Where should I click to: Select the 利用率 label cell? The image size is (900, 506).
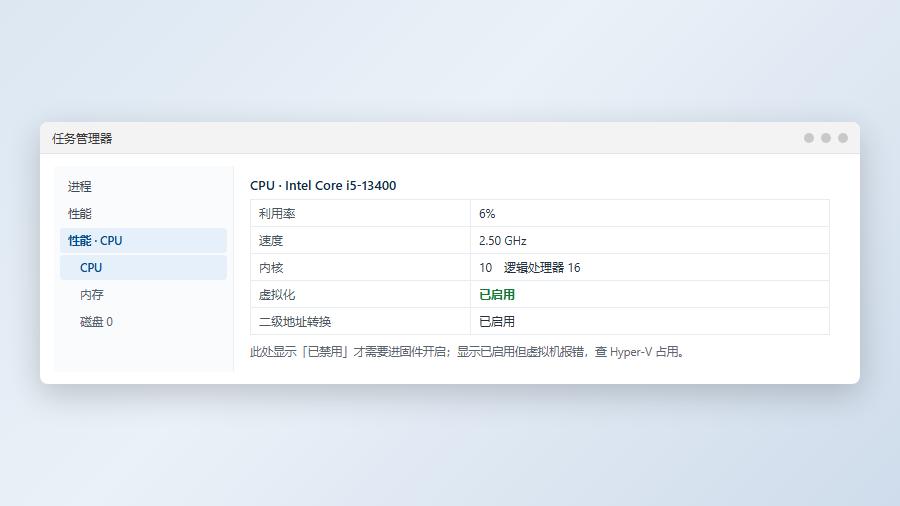(360, 213)
